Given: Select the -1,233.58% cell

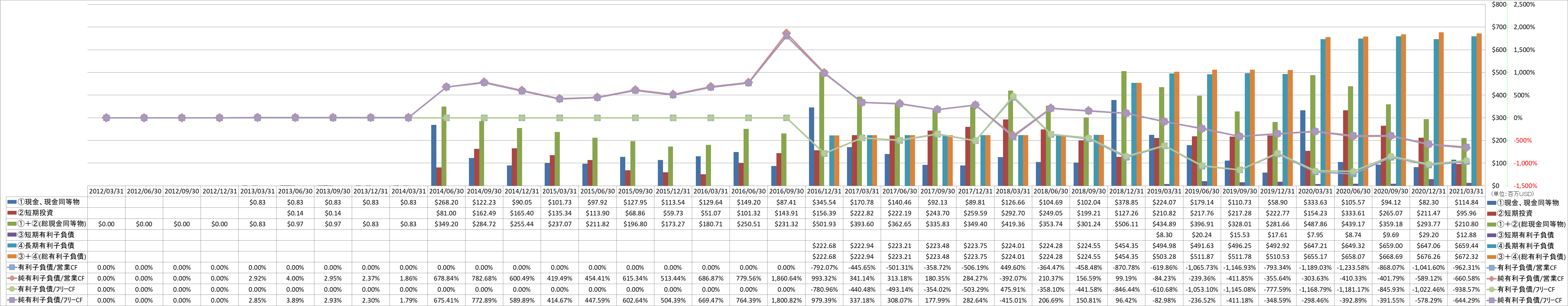Looking at the screenshot, I should click(x=1353, y=268).
